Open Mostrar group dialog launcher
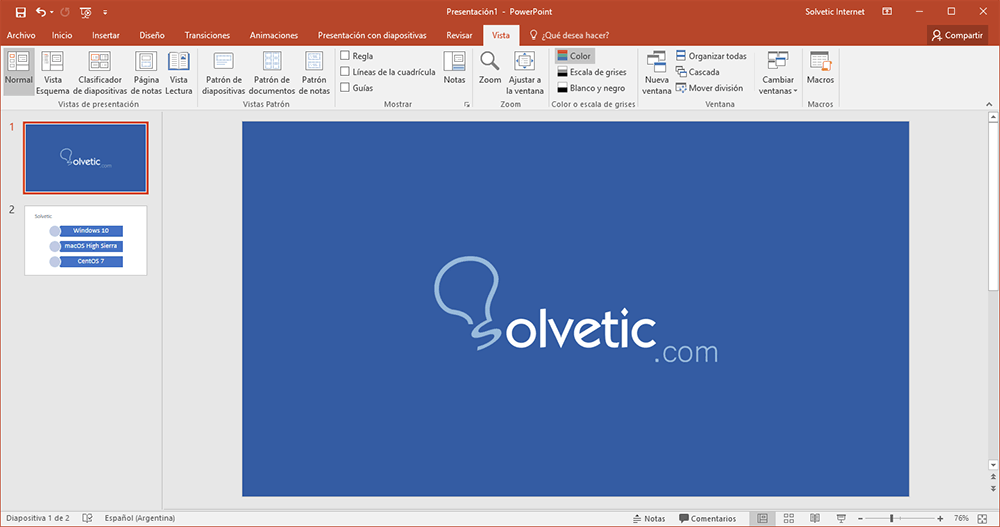Image resolution: width=1000 pixels, height=527 pixels. point(467,105)
